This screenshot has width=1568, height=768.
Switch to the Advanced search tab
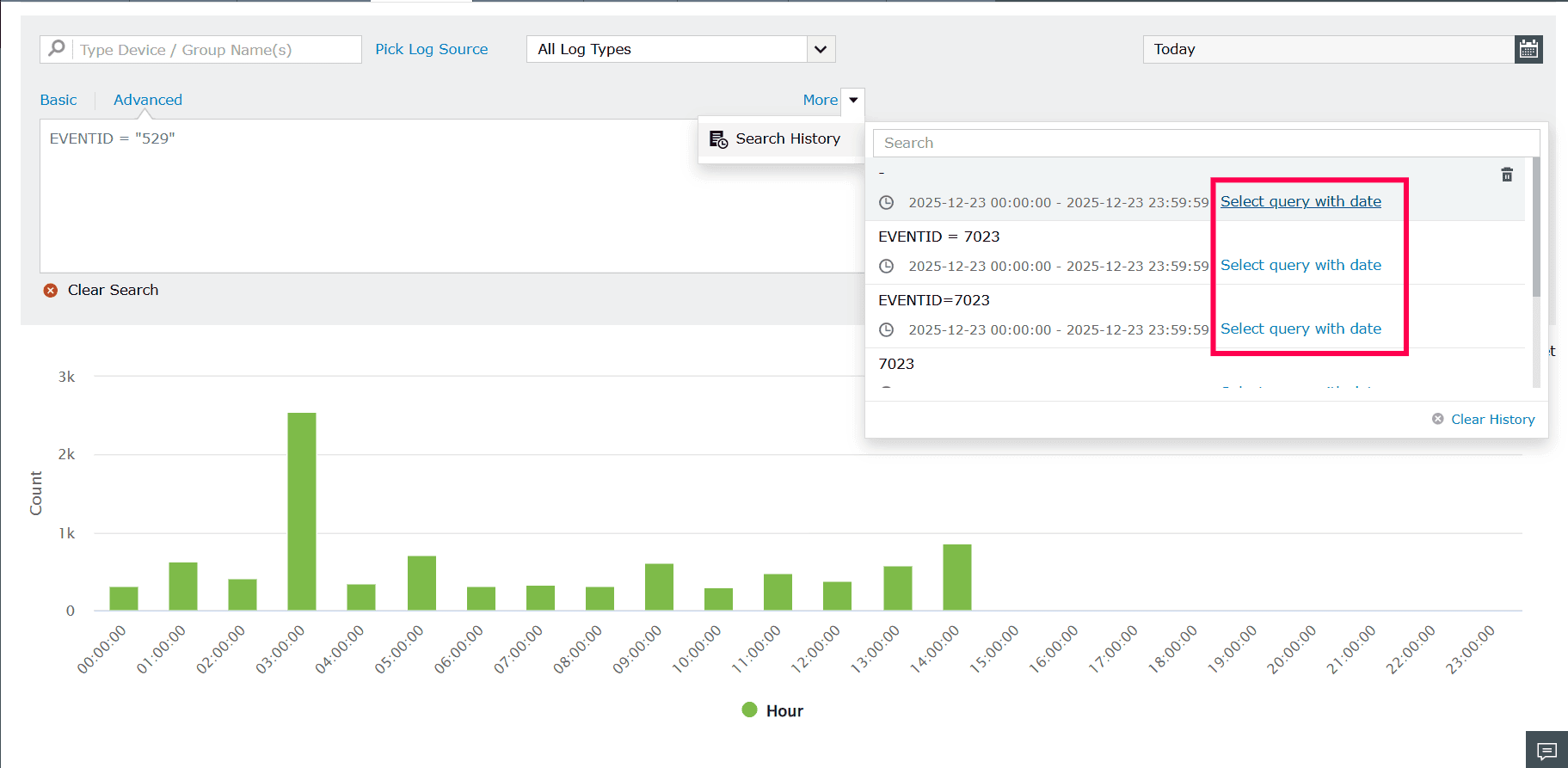tap(148, 100)
